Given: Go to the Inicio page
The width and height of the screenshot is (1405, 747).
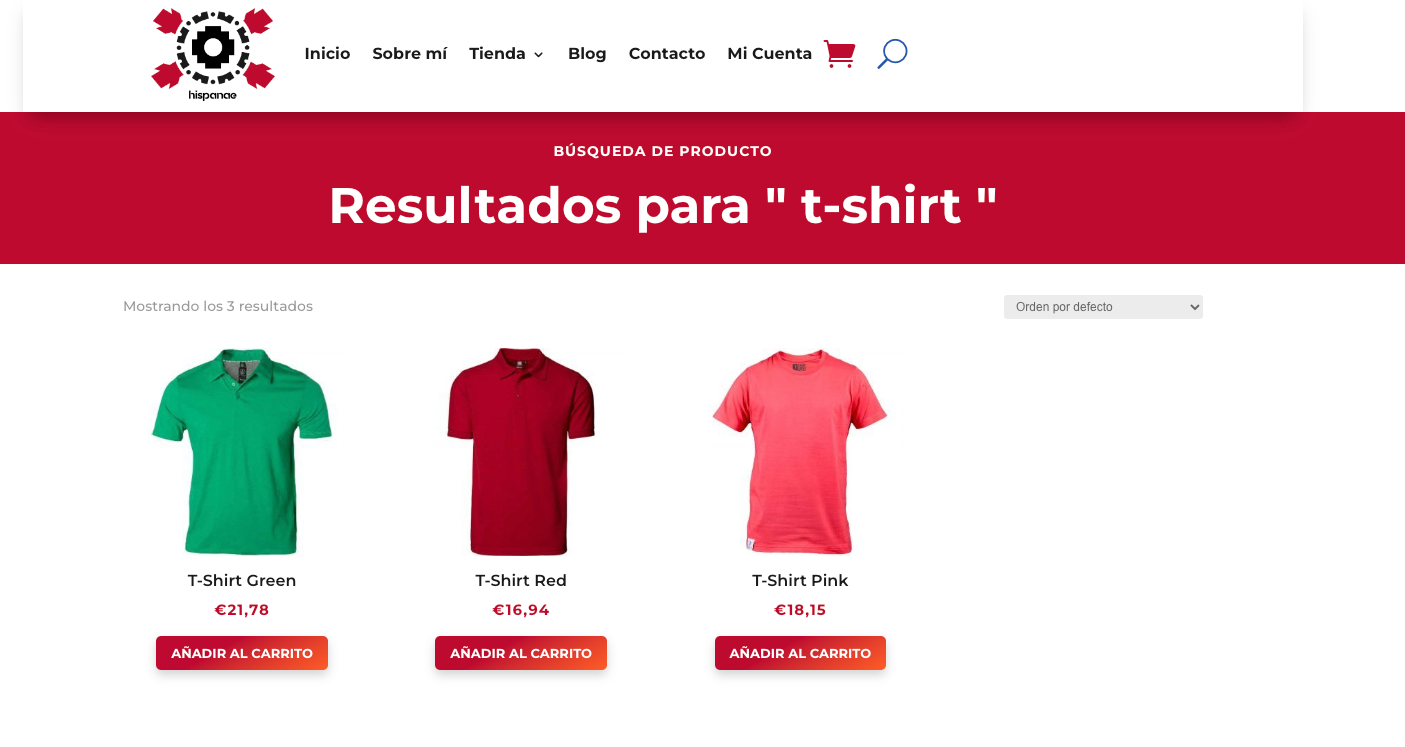Looking at the screenshot, I should 327,54.
